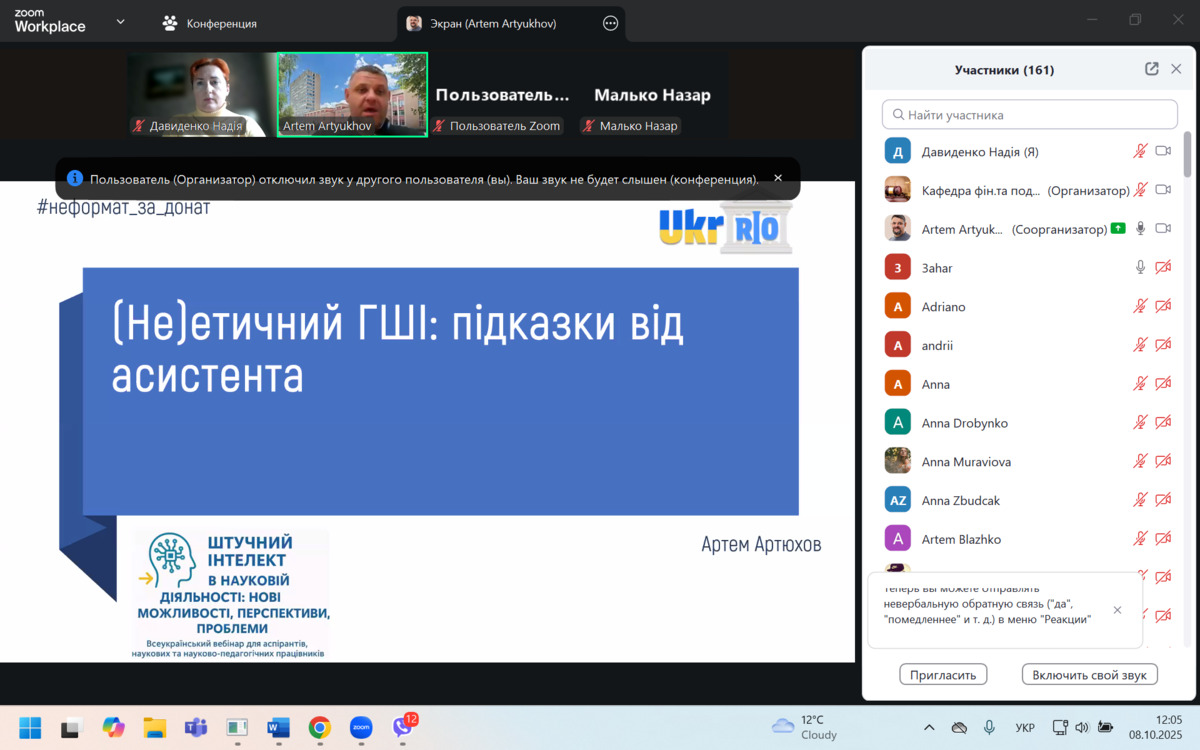
Task: Toggle the УКР keyboard language indicator
Action: pos(1025,728)
